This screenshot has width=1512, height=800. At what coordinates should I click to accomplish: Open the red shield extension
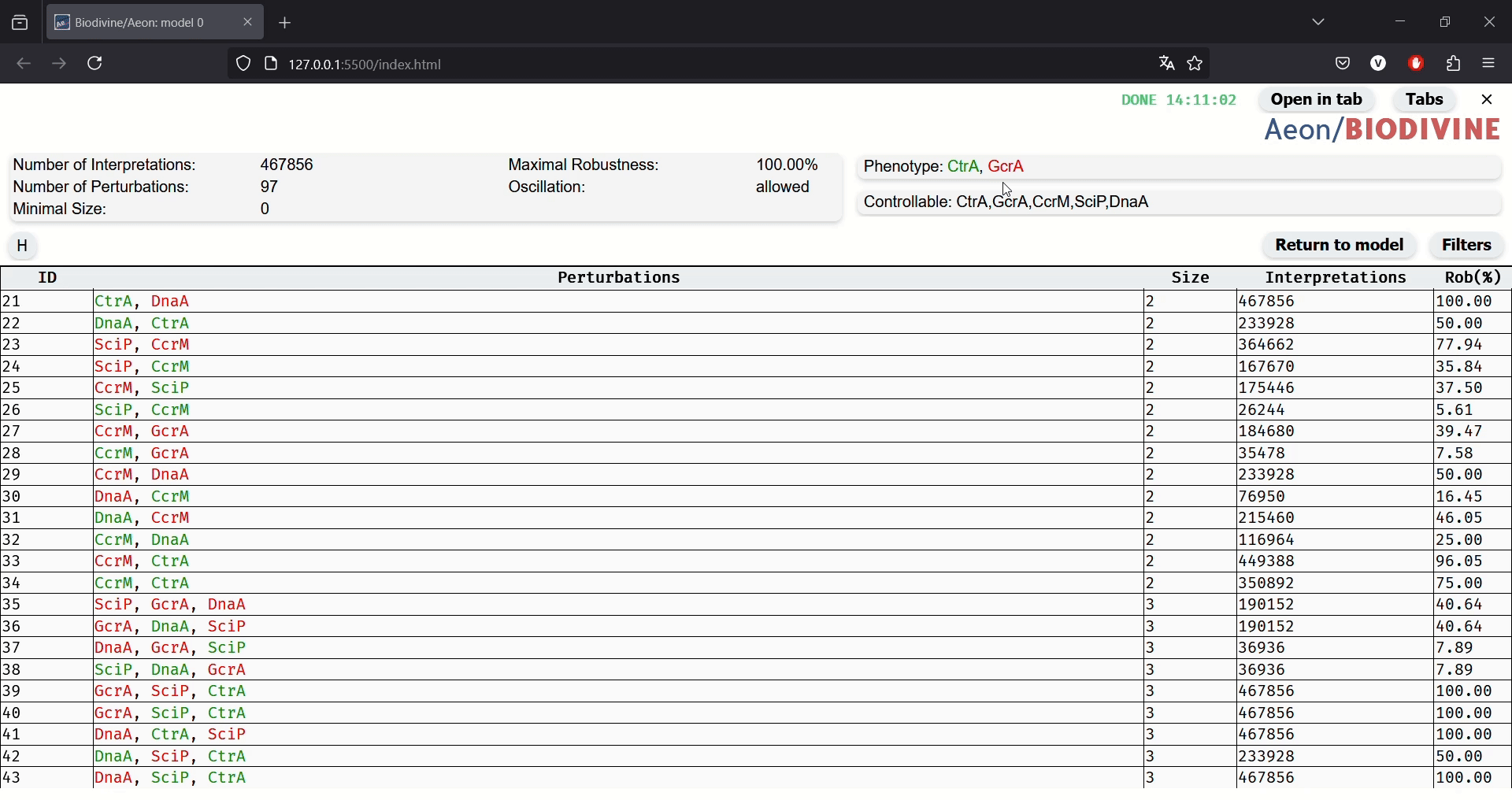pyautogui.click(x=1417, y=64)
